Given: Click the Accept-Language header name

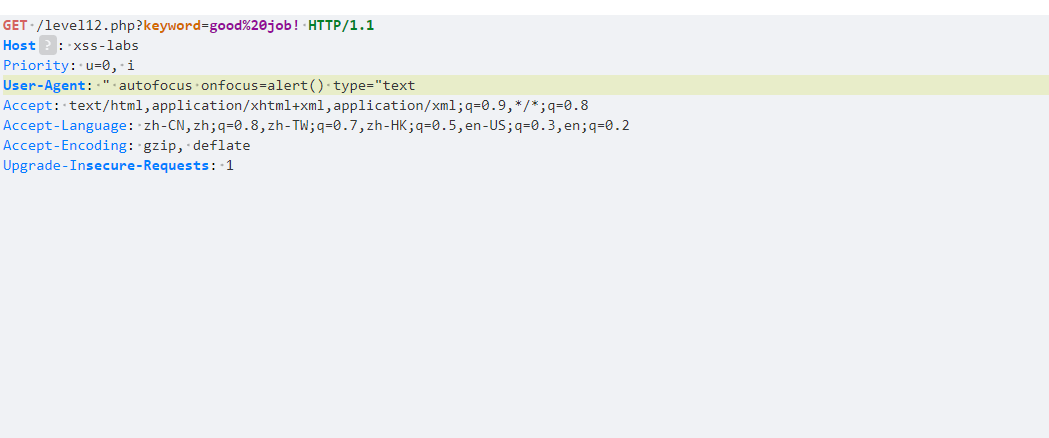Looking at the screenshot, I should tap(64, 126).
